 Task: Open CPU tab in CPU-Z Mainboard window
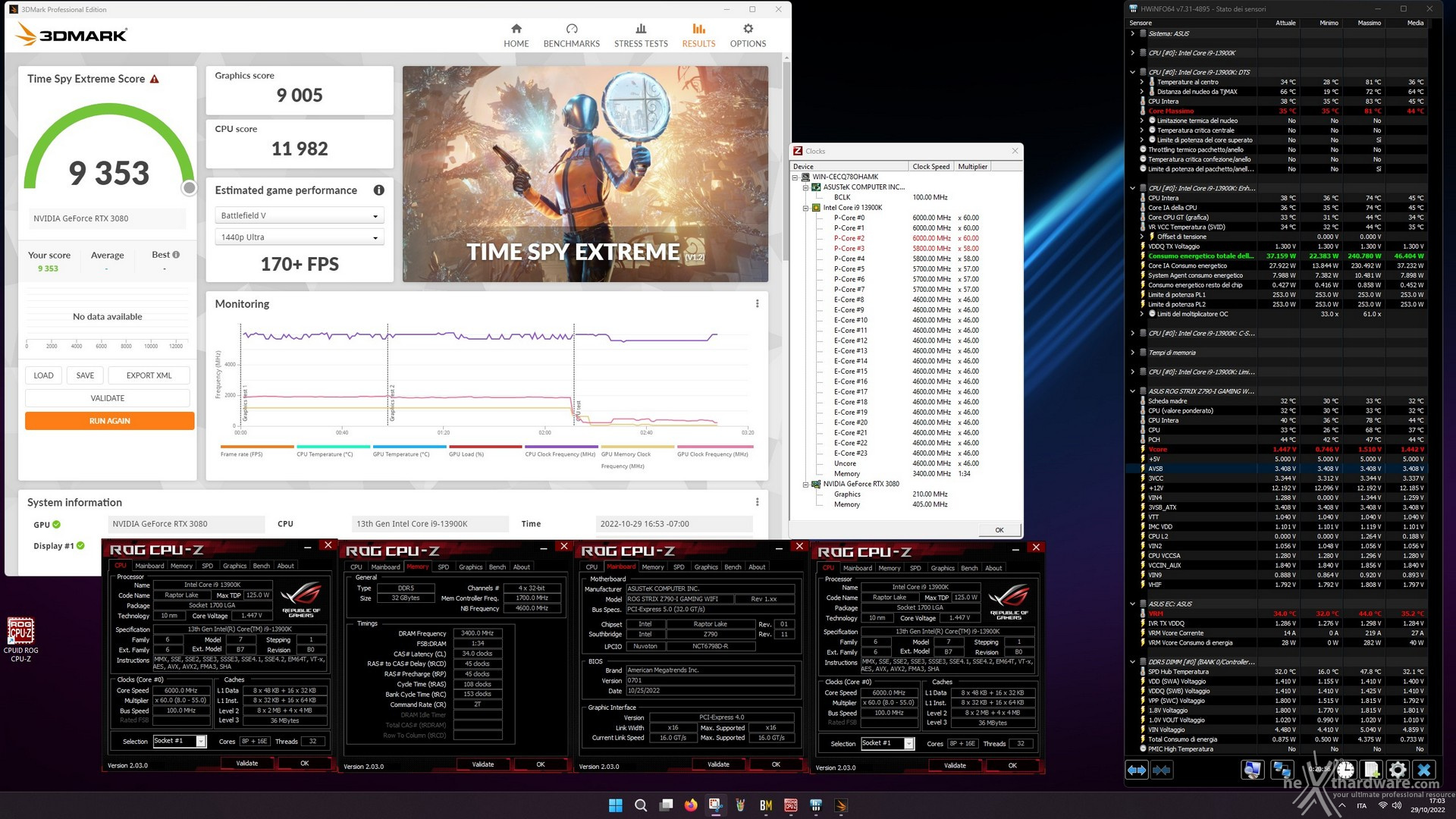(591, 567)
